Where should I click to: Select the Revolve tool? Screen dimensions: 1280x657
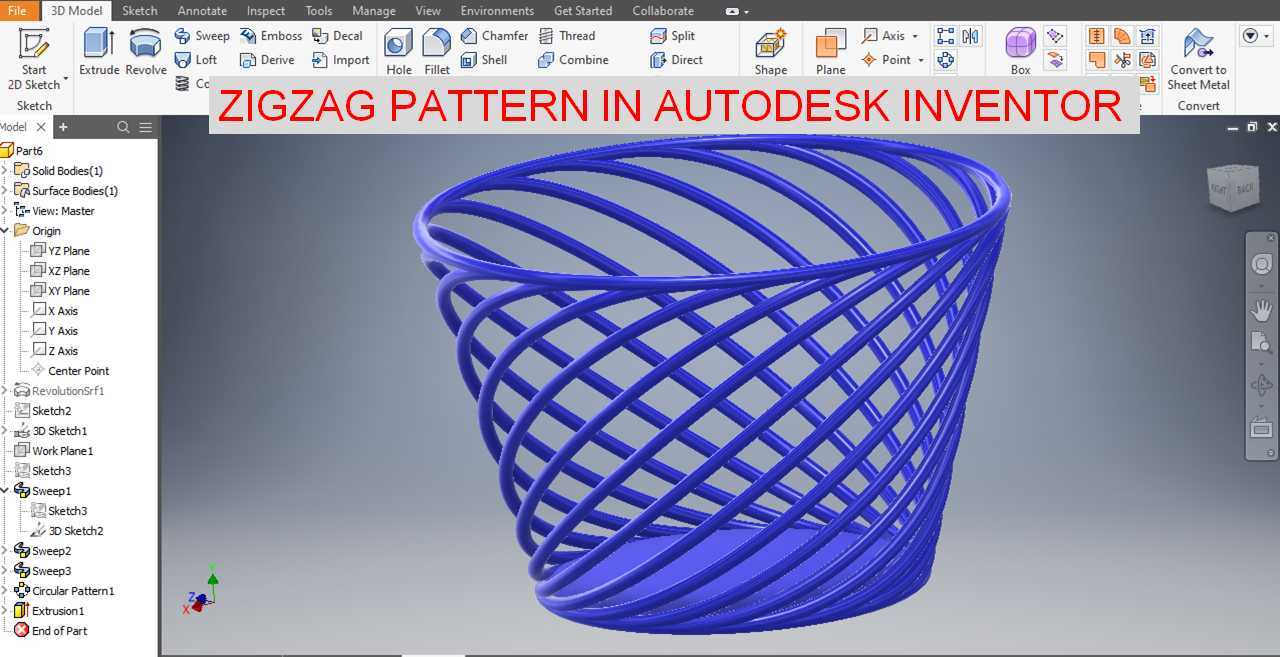click(x=146, y=52)
